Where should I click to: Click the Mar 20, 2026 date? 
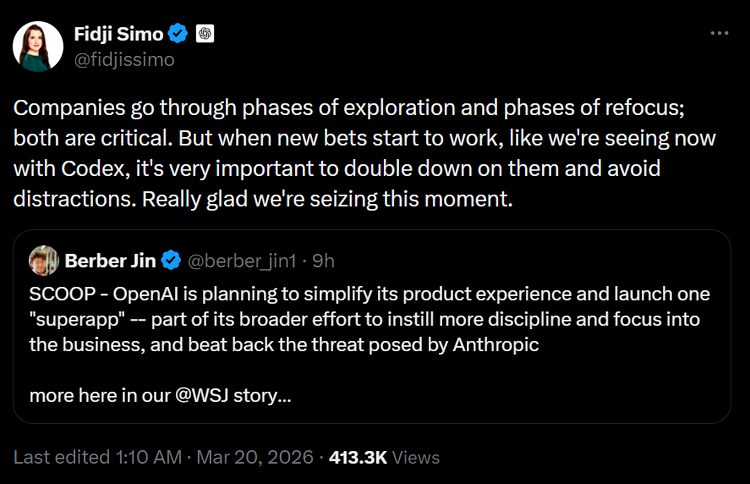point(254,457)
